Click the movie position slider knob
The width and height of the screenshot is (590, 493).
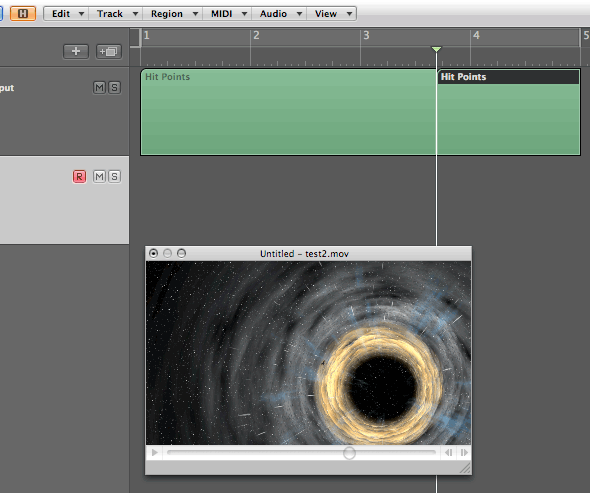(x=349, y=453)
